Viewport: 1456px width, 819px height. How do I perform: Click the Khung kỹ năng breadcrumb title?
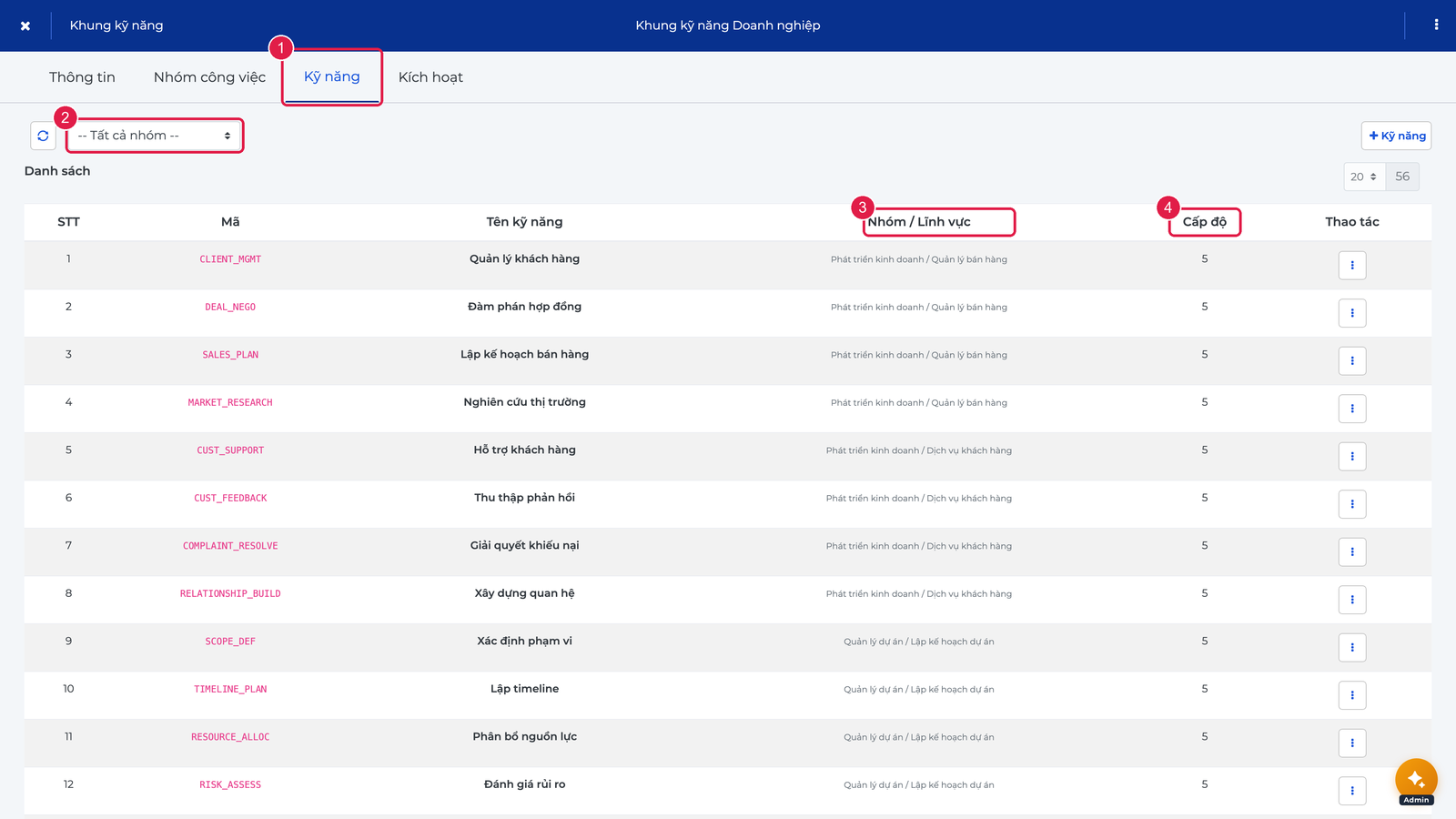click(116, 25)
